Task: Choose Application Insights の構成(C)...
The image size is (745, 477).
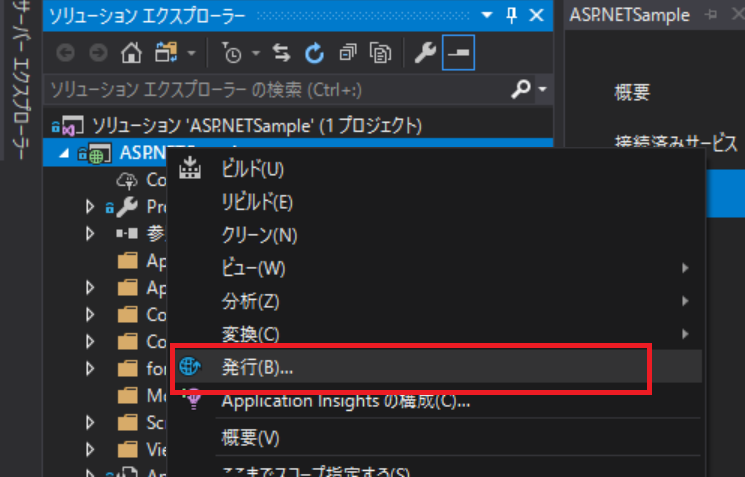Action: pyautogui.click(x=436, y=401)
